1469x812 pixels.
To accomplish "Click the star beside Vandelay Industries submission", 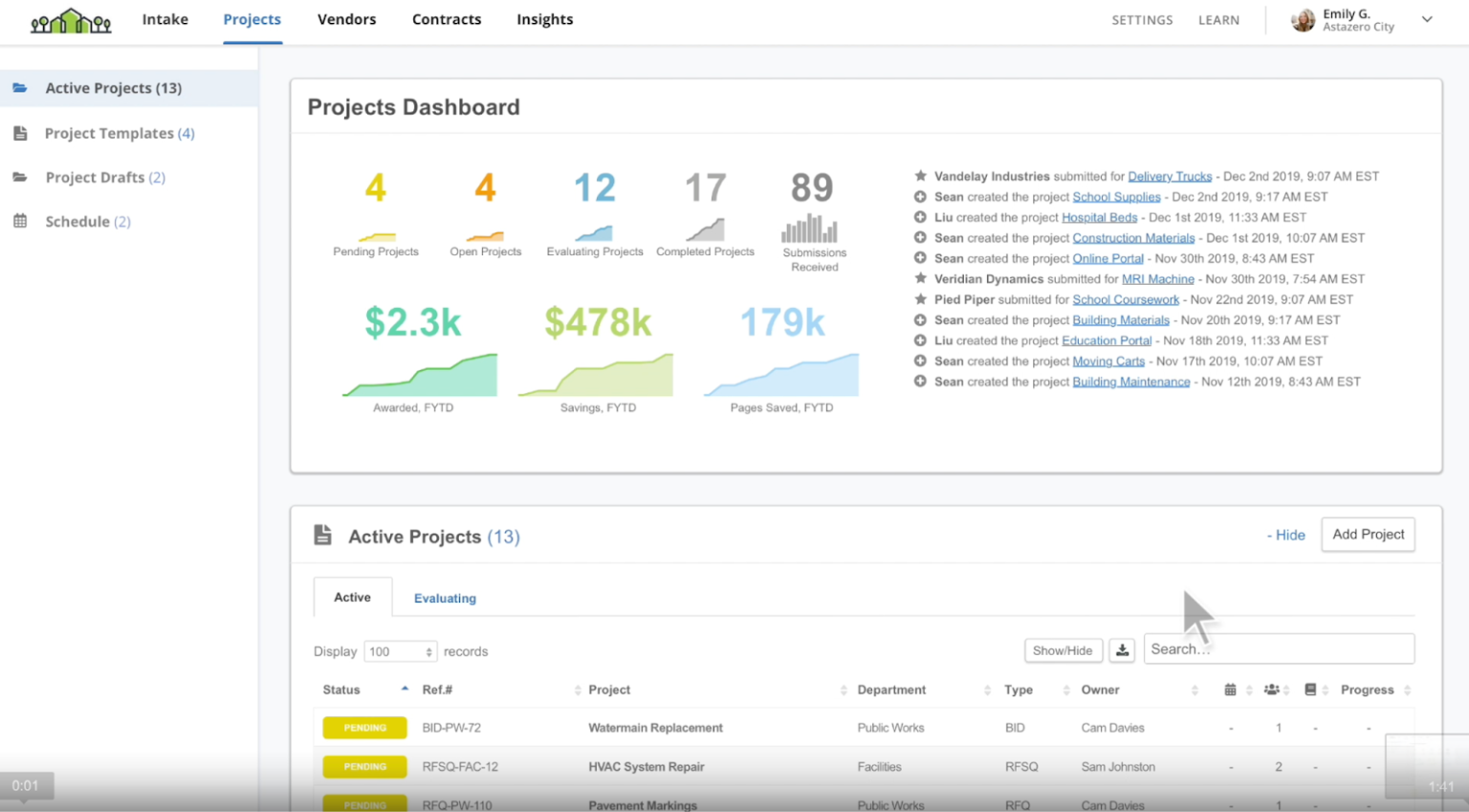I will click(x=920, y=176).
